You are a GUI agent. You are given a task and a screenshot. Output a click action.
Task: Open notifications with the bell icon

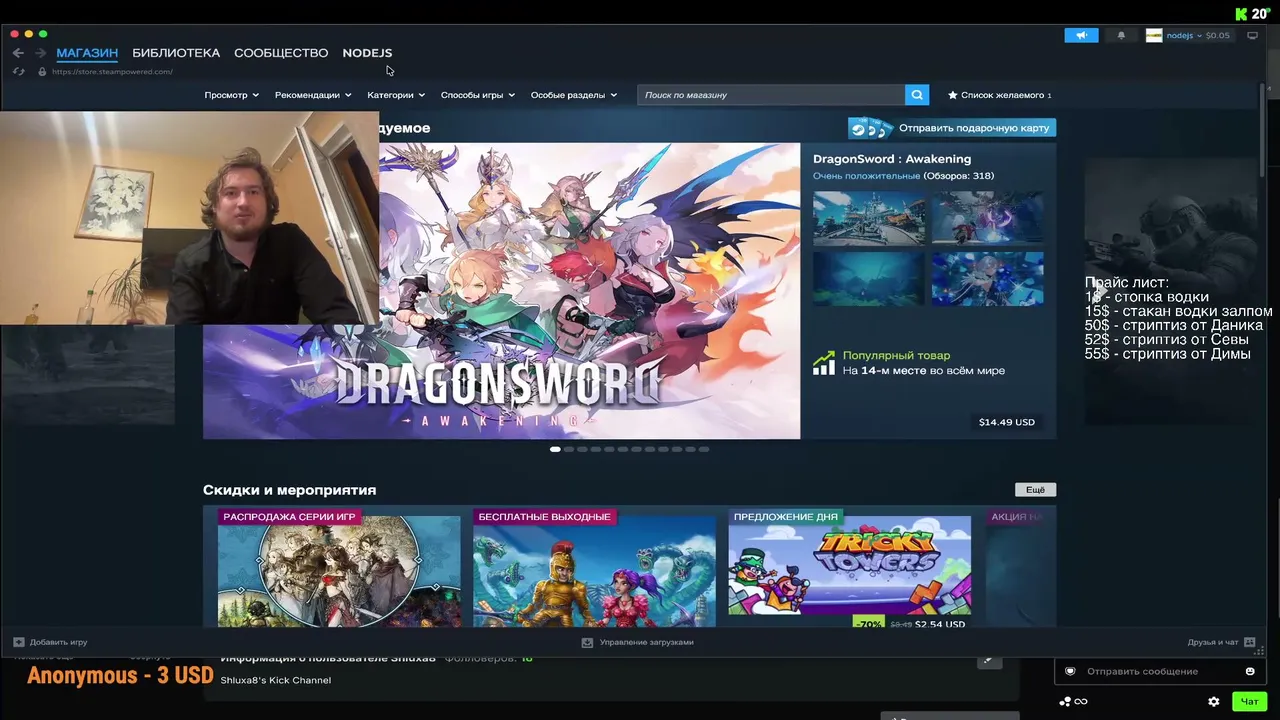[1121, 35]
